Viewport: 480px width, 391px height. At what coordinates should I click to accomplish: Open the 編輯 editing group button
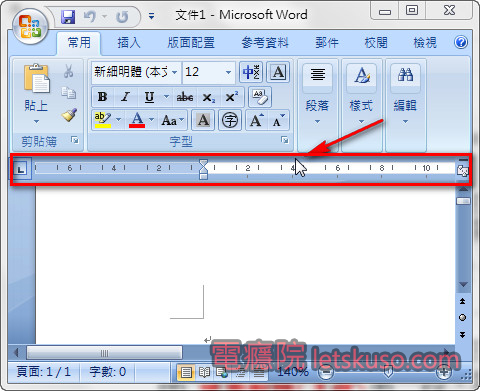405,105
